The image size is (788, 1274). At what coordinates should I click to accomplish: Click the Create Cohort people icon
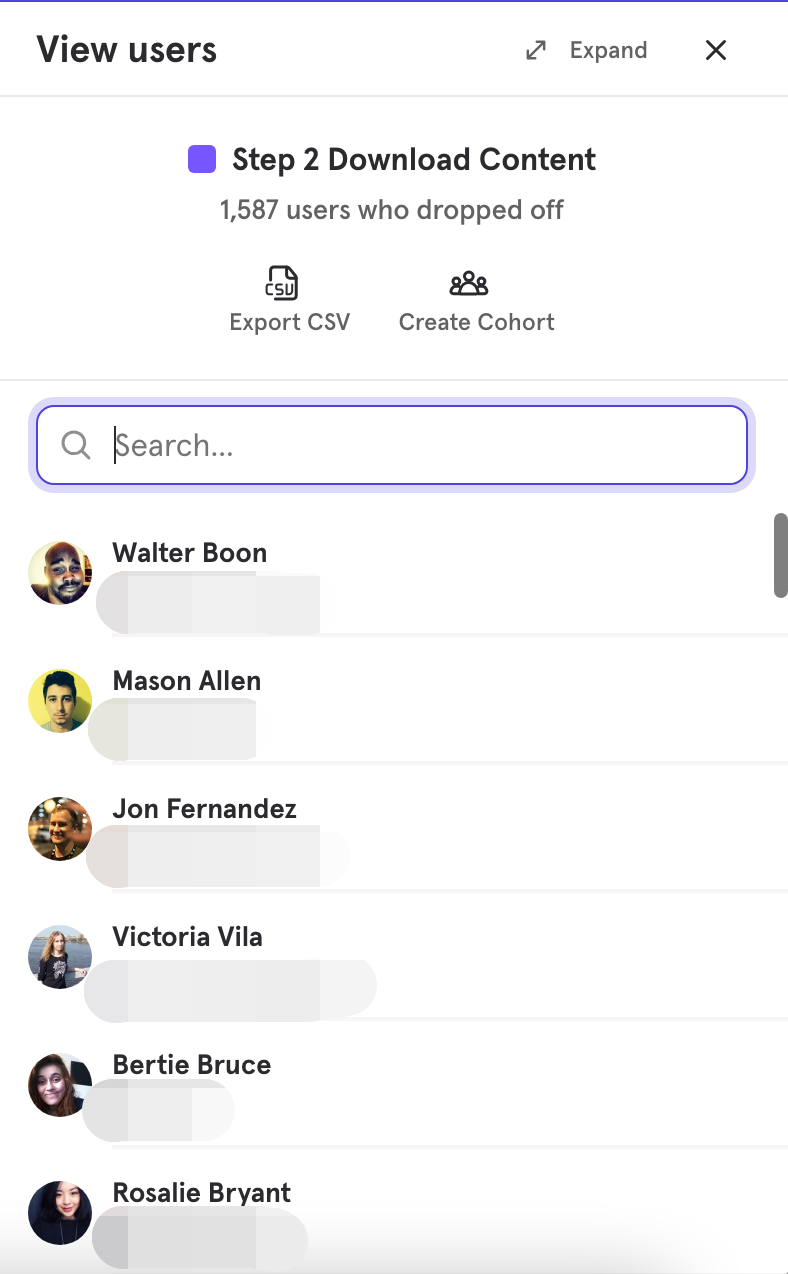469,284
